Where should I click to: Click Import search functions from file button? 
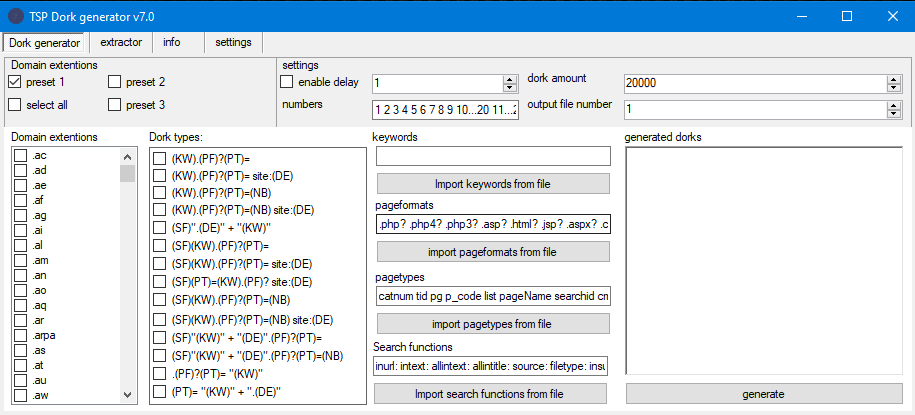click(490, 394)
